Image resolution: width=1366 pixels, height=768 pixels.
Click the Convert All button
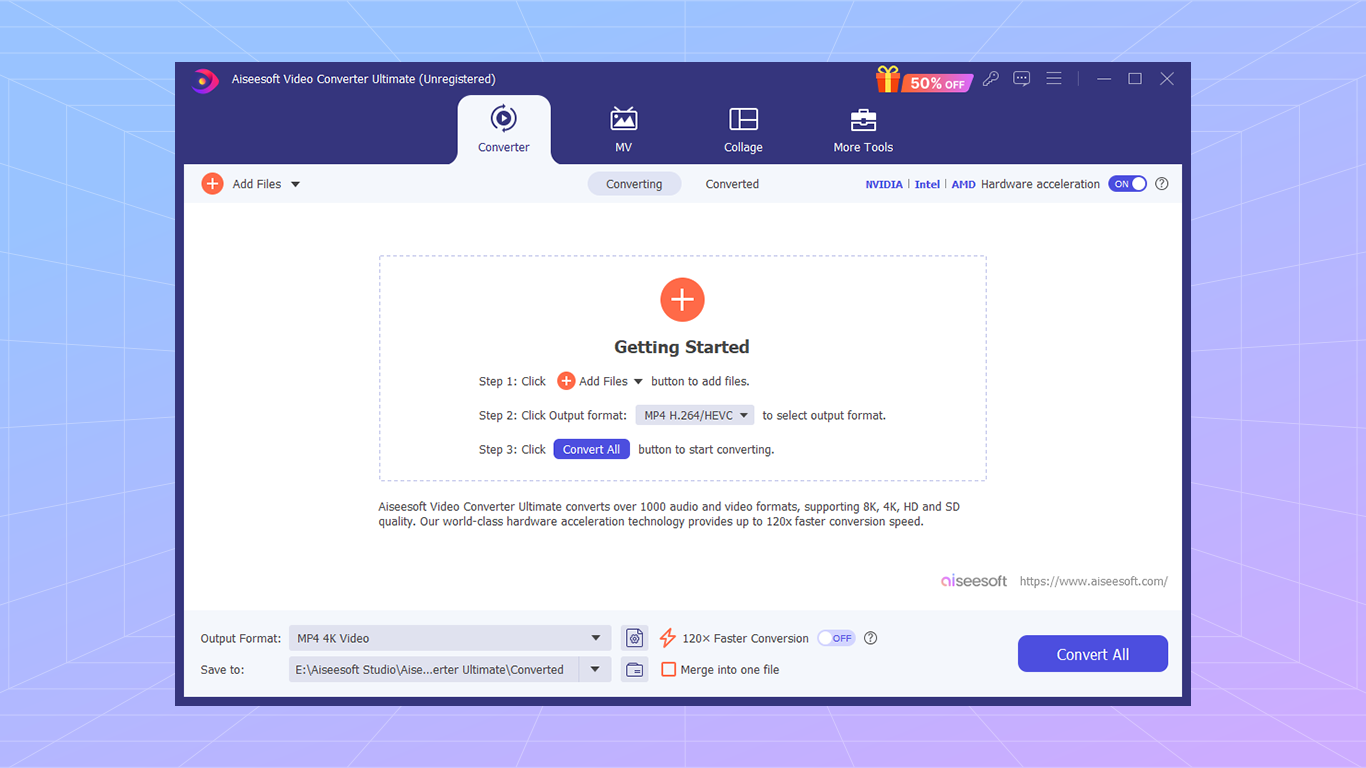(x=1092, y=653)
